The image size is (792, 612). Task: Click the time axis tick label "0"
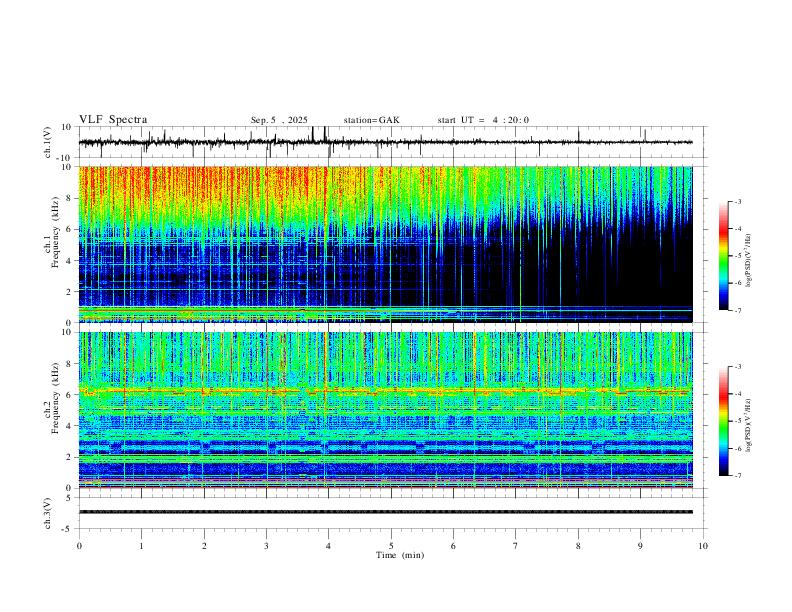79,546
